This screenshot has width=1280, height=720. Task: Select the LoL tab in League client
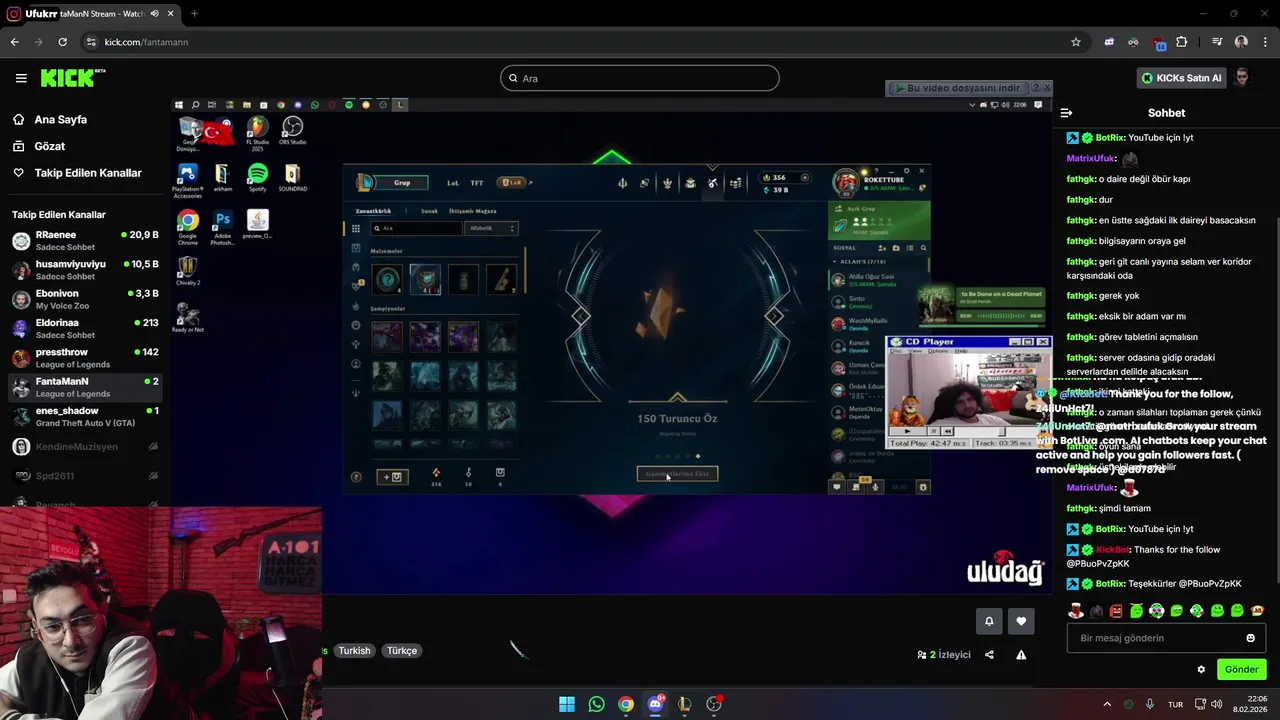[x=453, y=183]
